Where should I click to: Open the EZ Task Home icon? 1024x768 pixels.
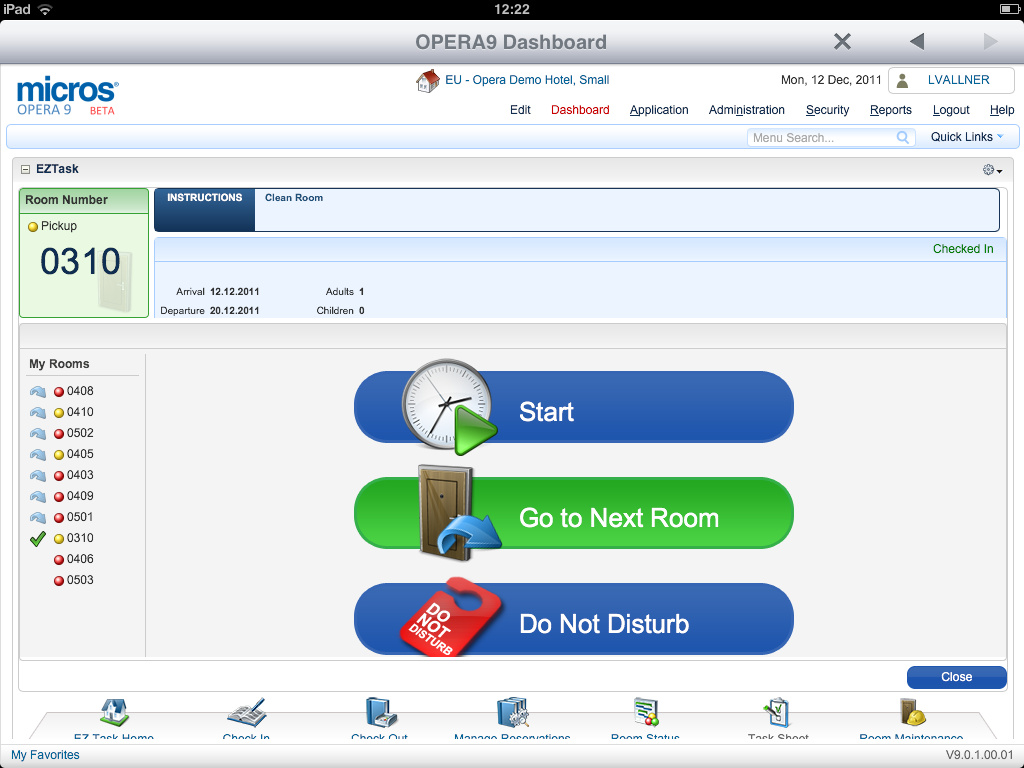point(114,712)
